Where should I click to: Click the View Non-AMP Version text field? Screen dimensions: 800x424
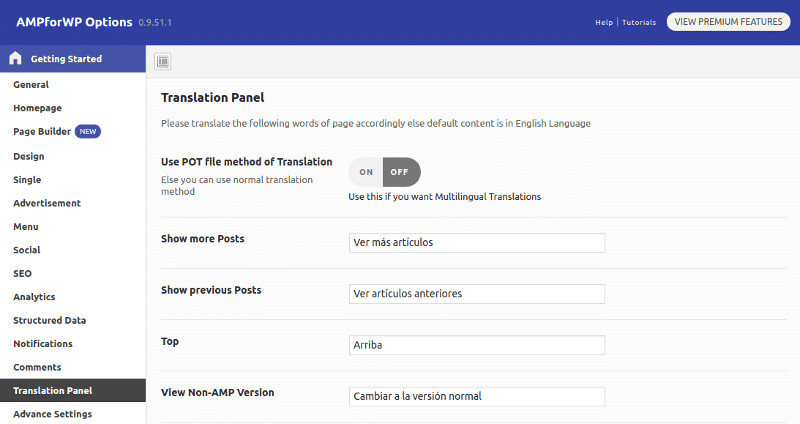tap(477, 396)
